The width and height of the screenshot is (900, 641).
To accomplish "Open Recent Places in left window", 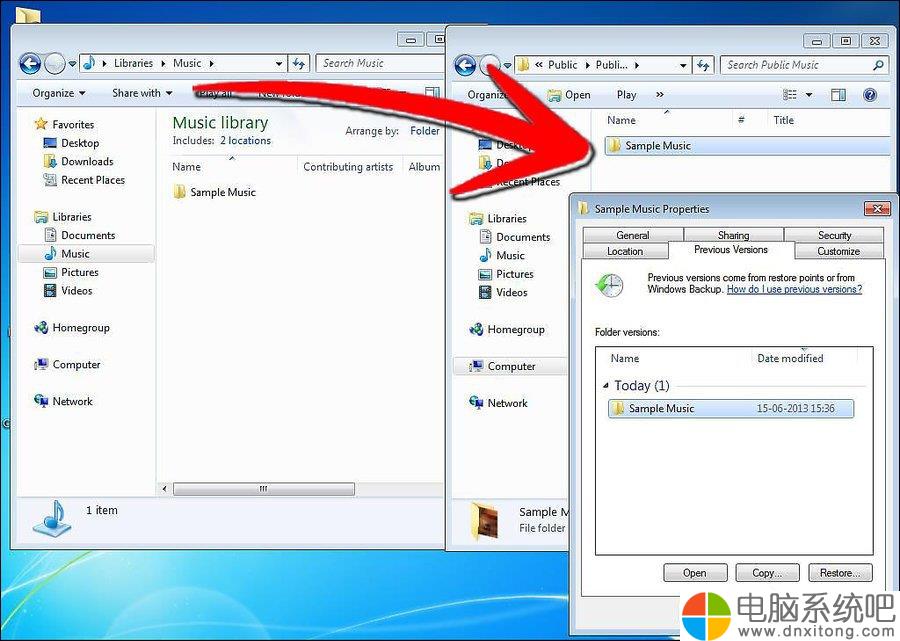I will (84, 180).
